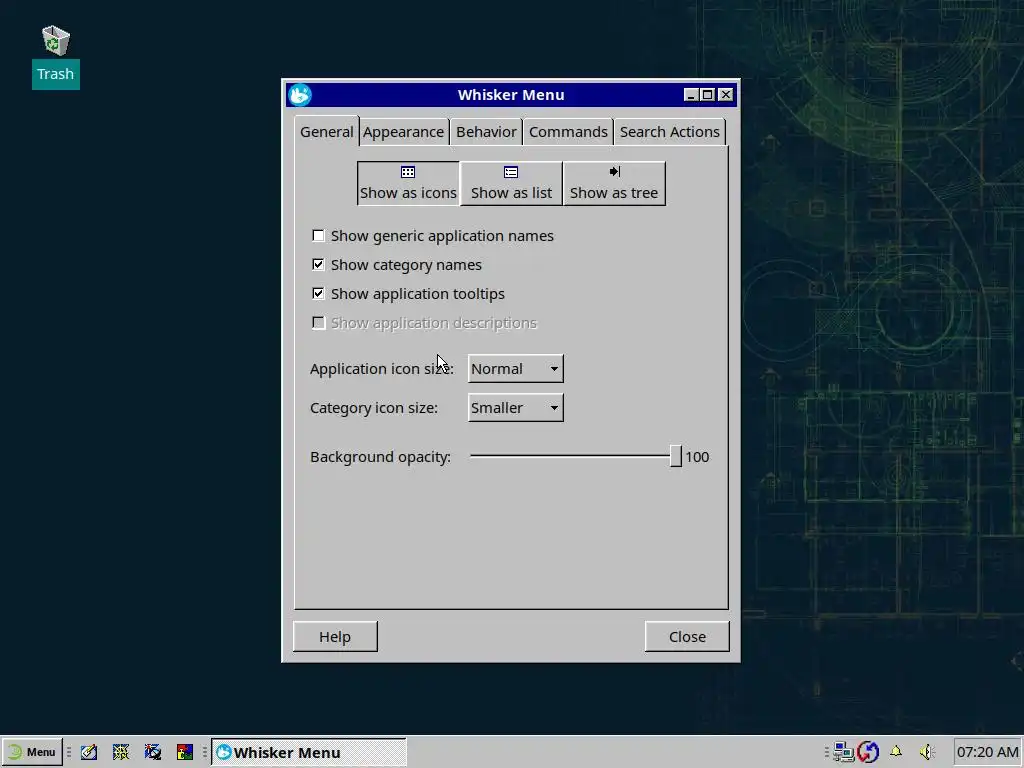Open the network tray icon
Viewport: 1024px width, 768px height.
point(843,752)
